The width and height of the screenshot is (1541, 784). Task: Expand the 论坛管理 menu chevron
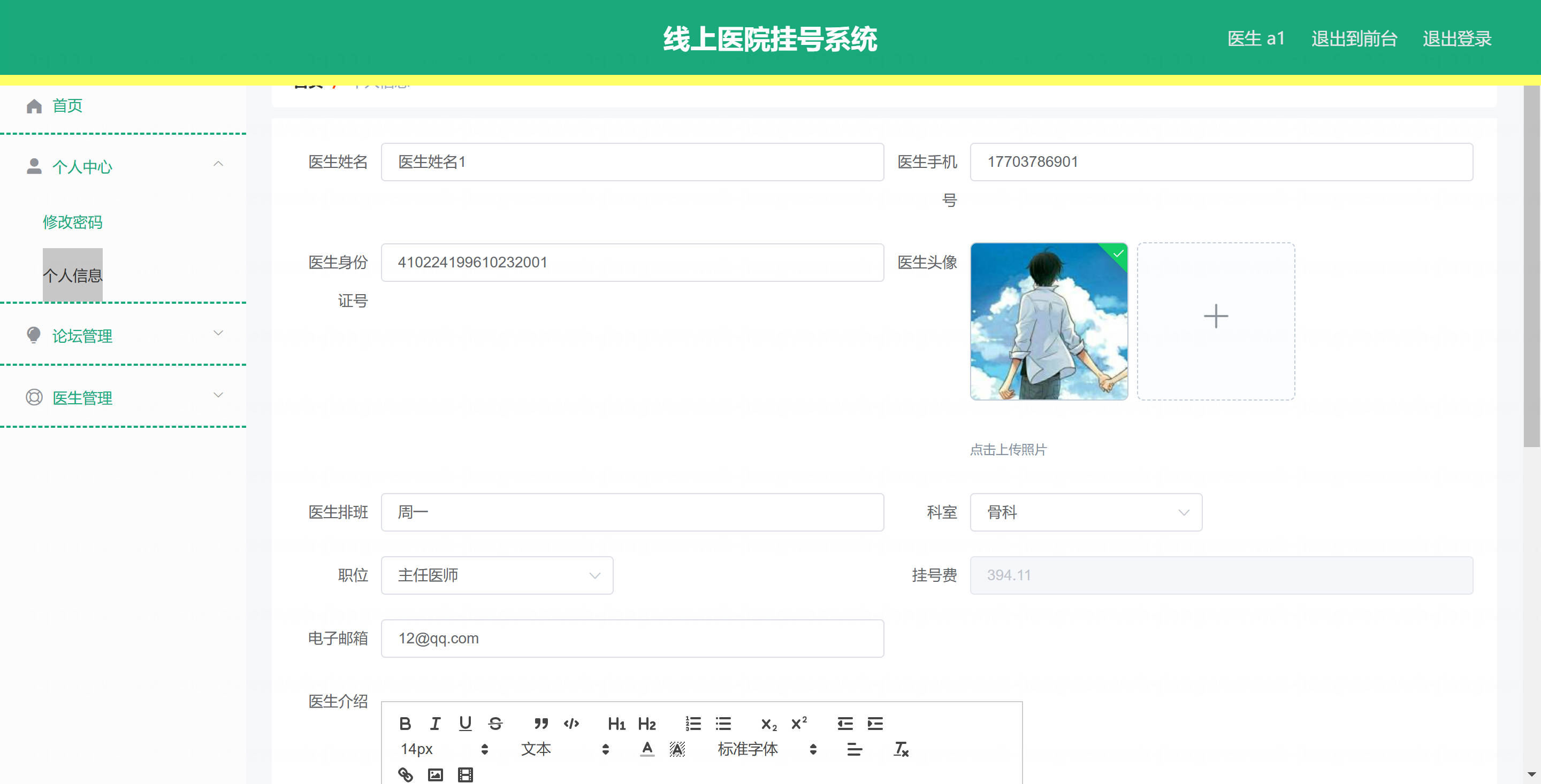[x=218, y=333]
